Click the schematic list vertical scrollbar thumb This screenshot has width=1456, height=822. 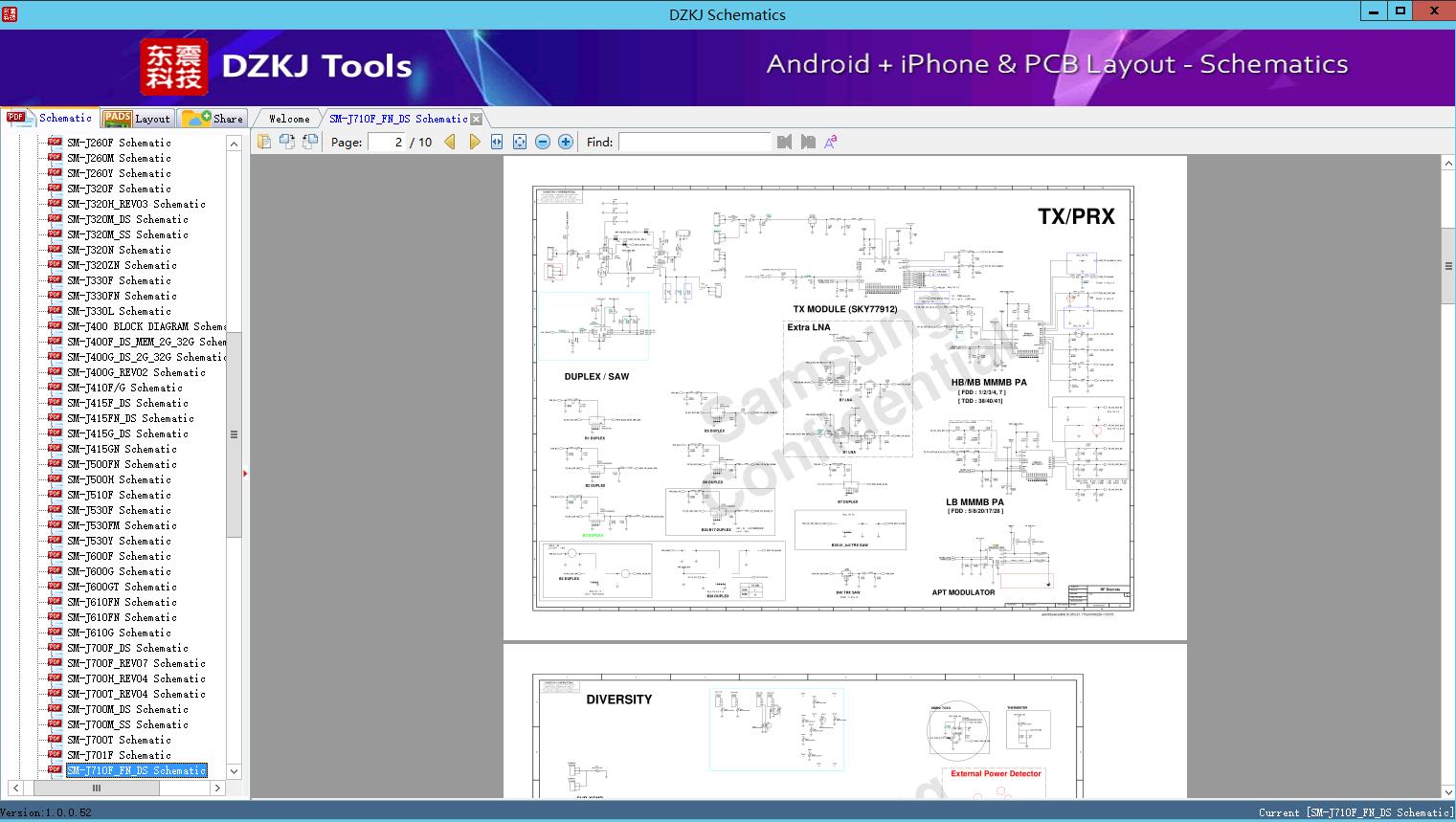point(234,434)
